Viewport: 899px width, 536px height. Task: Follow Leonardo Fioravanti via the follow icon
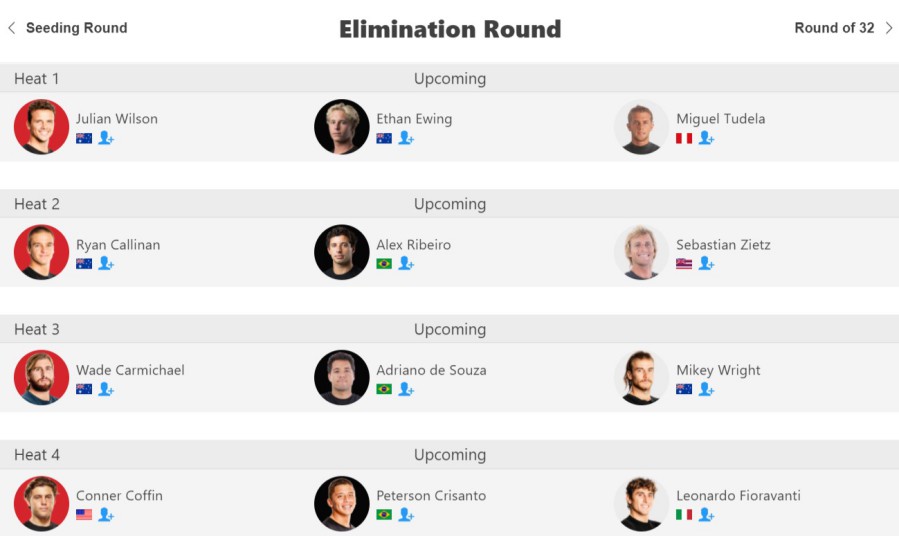[706, 515]
